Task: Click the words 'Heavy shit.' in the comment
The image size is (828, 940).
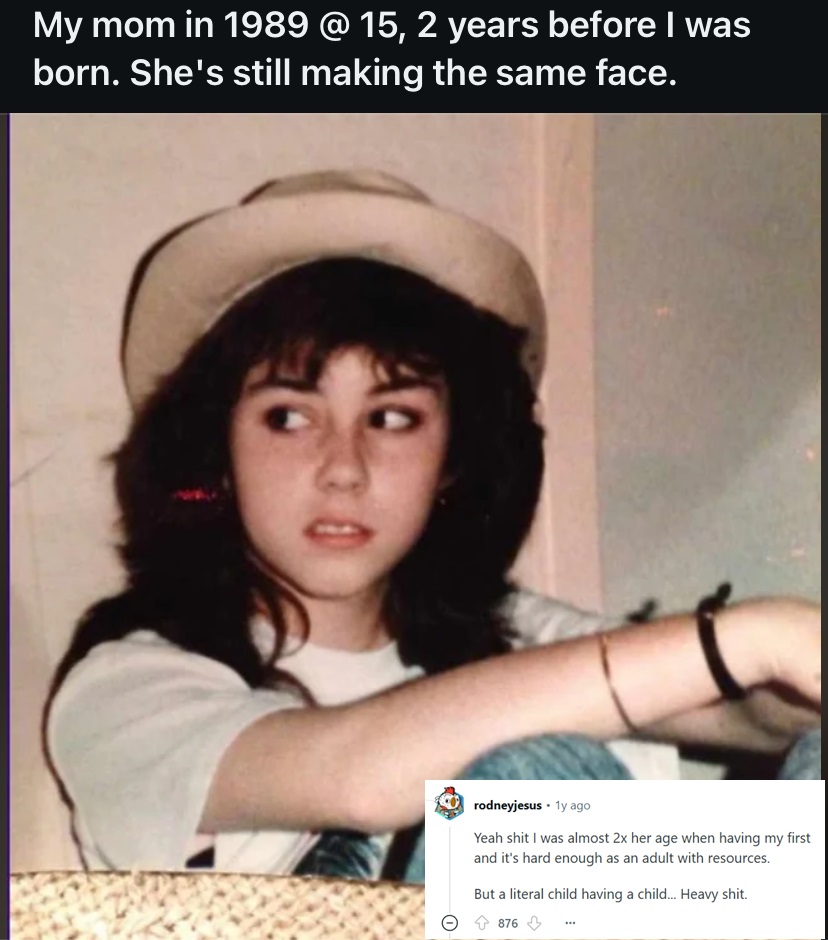Action: click(x=714, y=894)
